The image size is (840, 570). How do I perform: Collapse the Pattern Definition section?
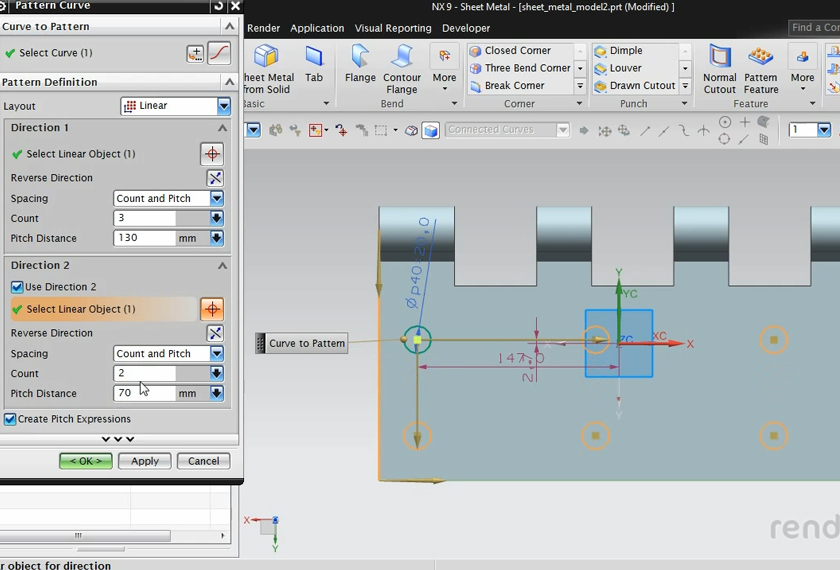click(x=229, y=82)
